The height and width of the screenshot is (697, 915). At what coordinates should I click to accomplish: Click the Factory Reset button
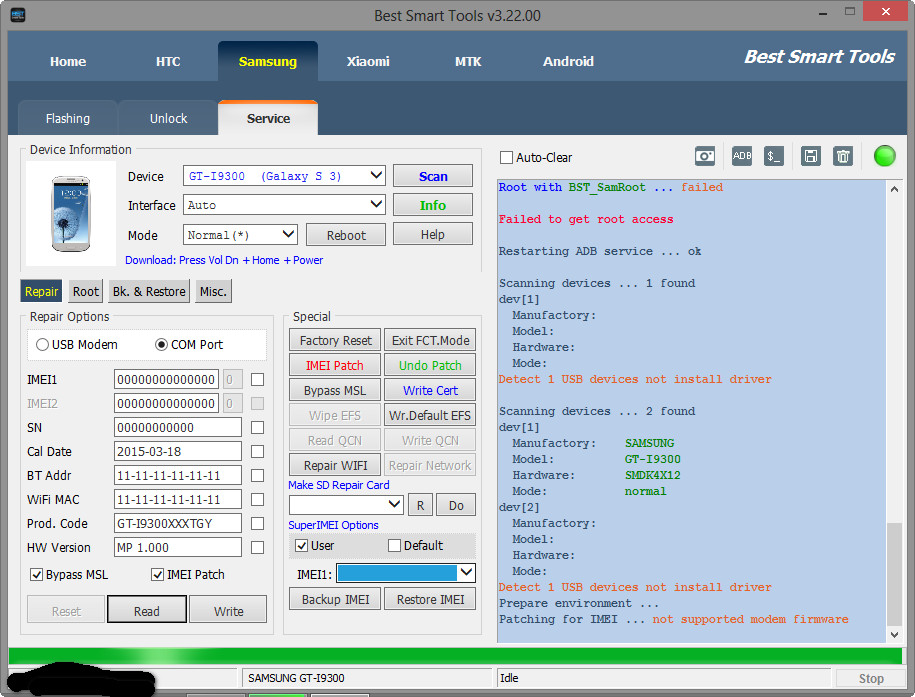335,340
